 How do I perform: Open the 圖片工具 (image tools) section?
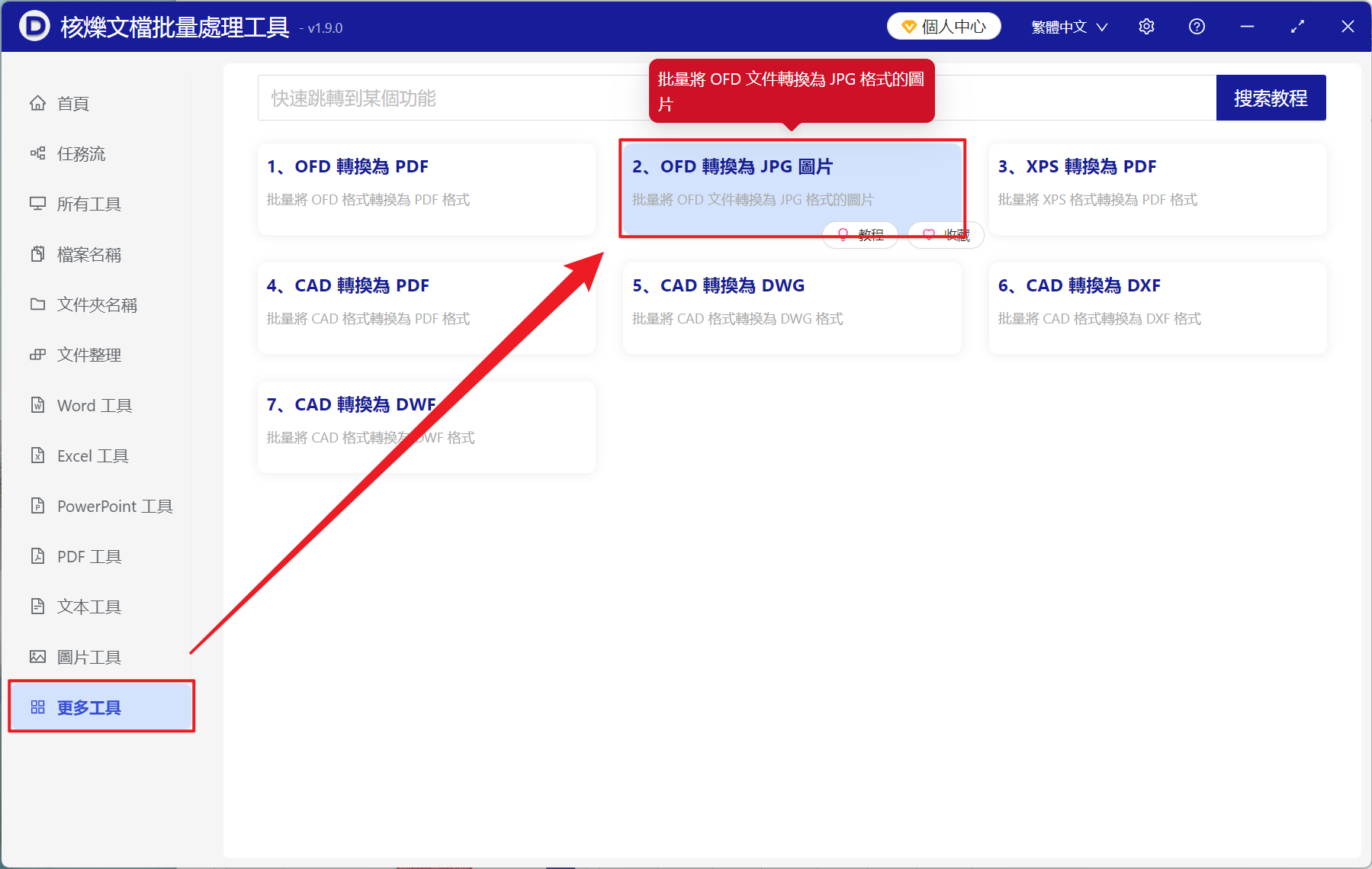click(88, 656)
